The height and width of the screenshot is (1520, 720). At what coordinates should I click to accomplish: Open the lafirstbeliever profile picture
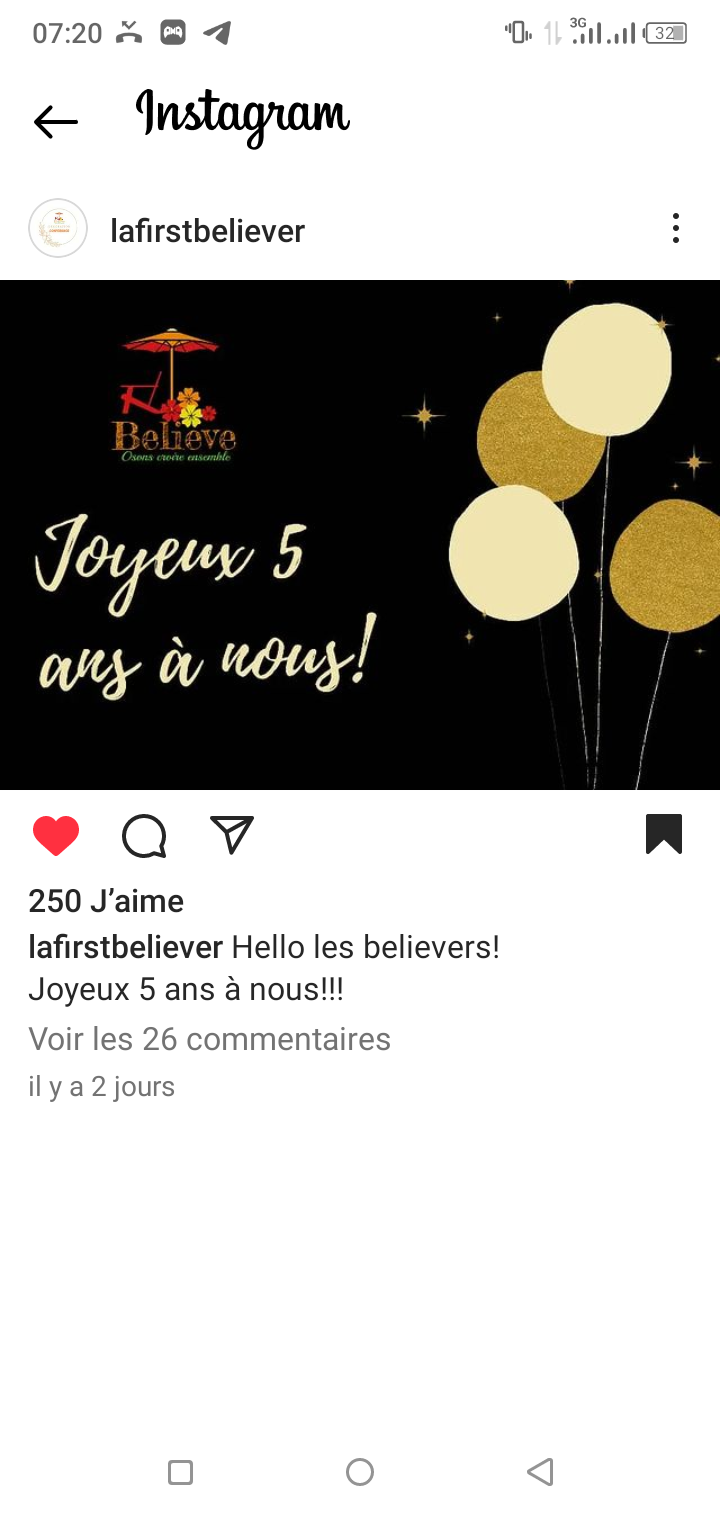pyautogui.click(x=58, y=229)
